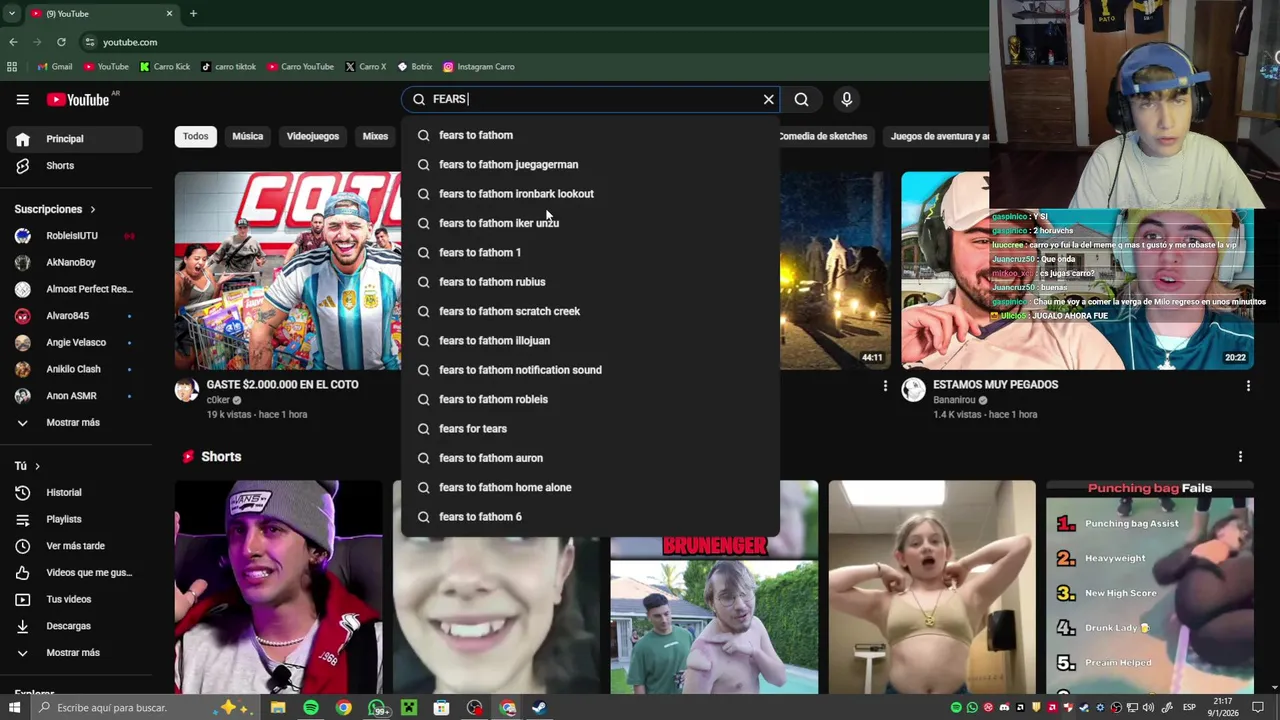This screenshot has width=1280, height=720.
Task: Open Playlists in sidebar
Action: click(75, 519)
